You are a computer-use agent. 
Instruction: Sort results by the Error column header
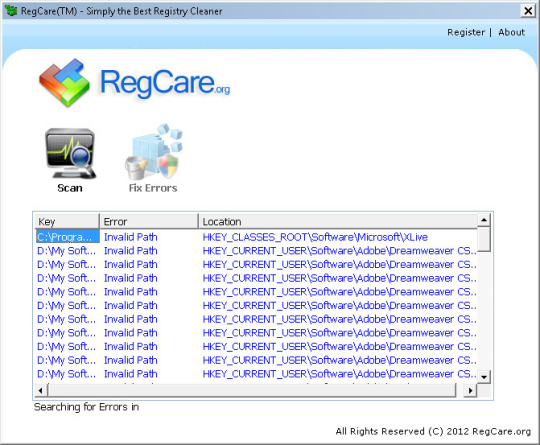tap(149, 221)
